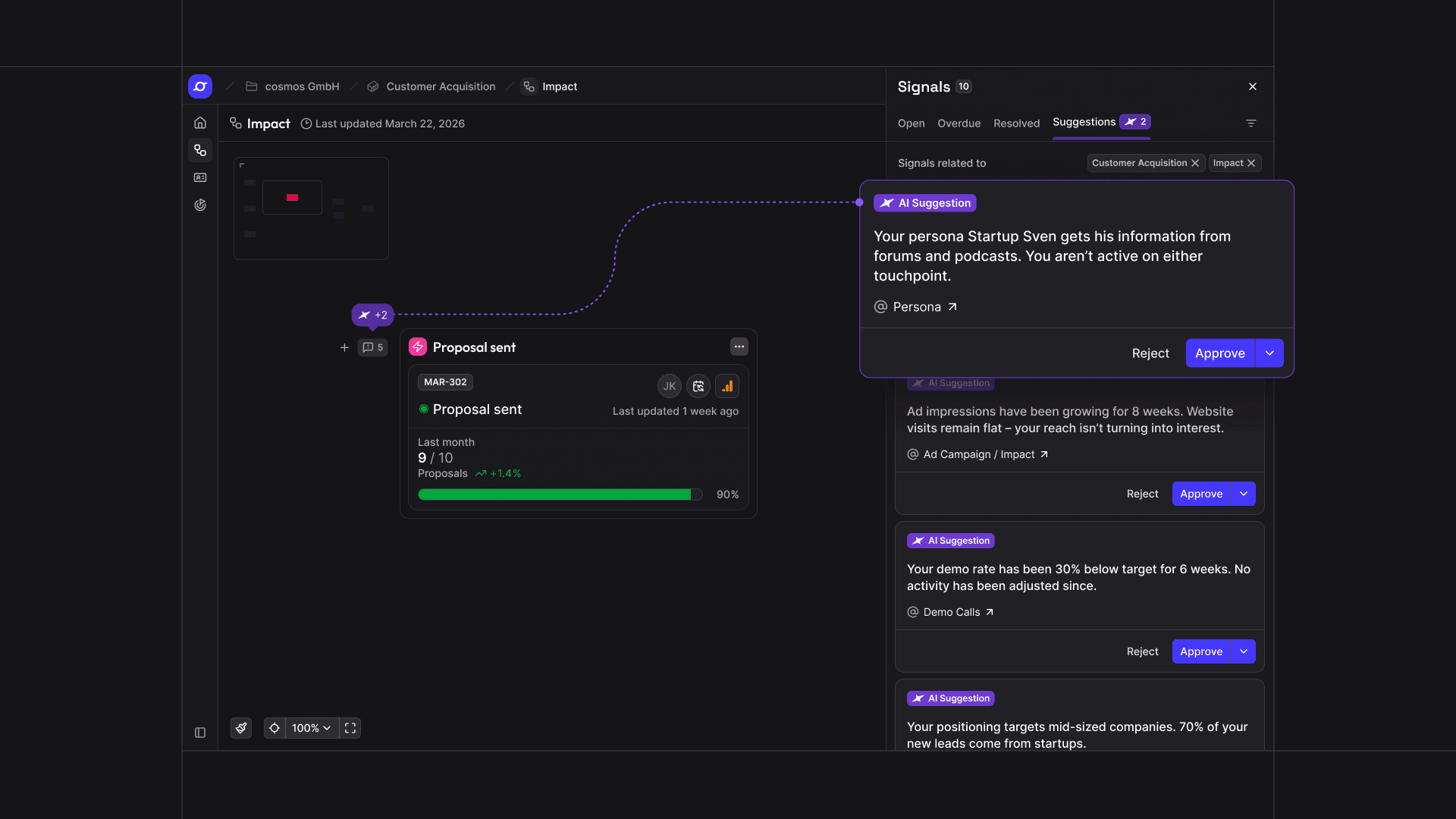The width and height of the screenshot is (1456, 819).
Task: Open the Demo Calls link
Action: click(x=951, y=612)
